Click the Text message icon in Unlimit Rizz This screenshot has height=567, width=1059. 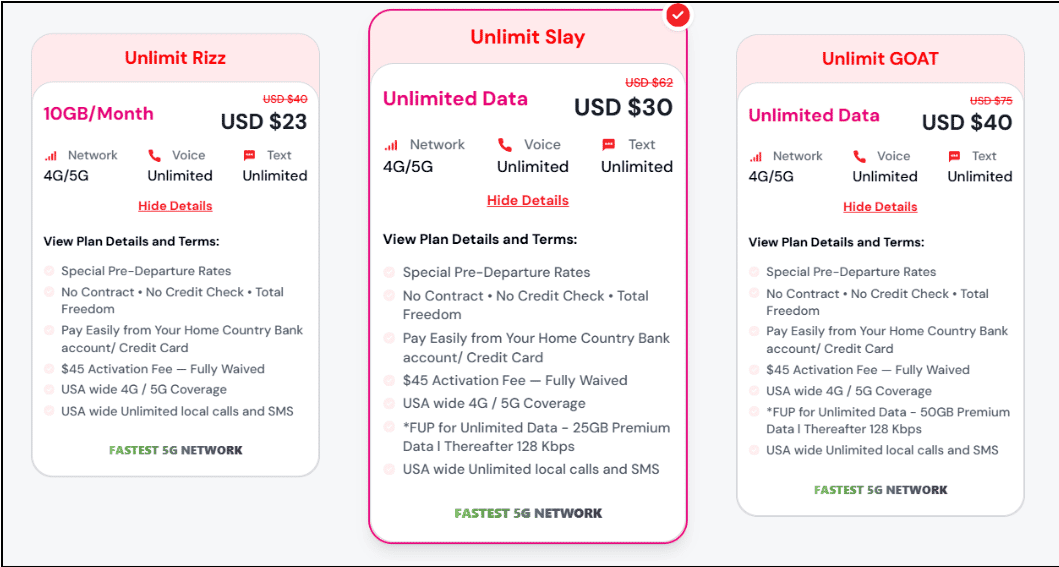coord(249,156)
